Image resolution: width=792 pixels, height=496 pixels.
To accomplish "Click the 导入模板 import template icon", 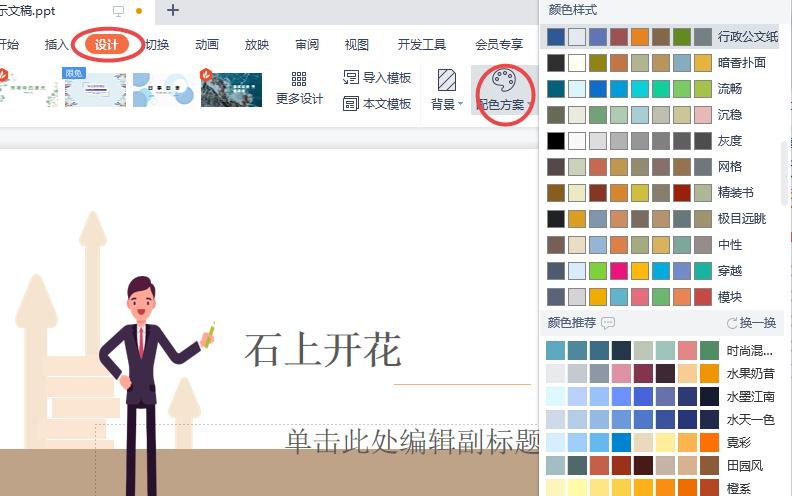I will click(351, 78).
